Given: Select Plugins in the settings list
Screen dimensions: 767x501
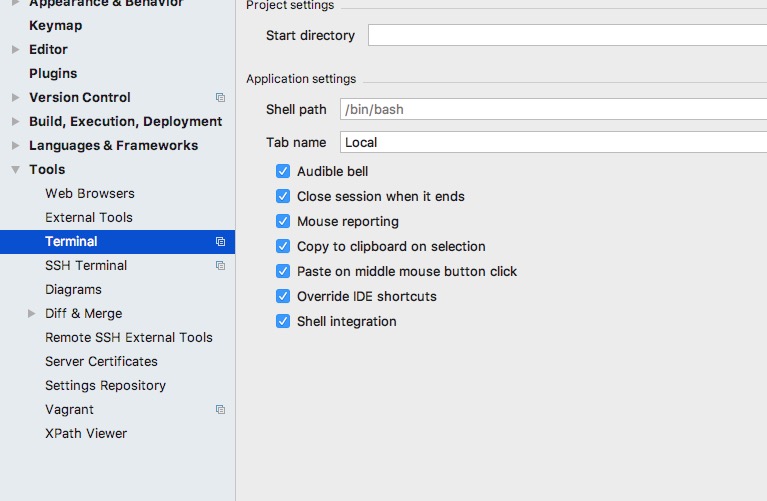Looking at the screenshot, I should [53, 73].
